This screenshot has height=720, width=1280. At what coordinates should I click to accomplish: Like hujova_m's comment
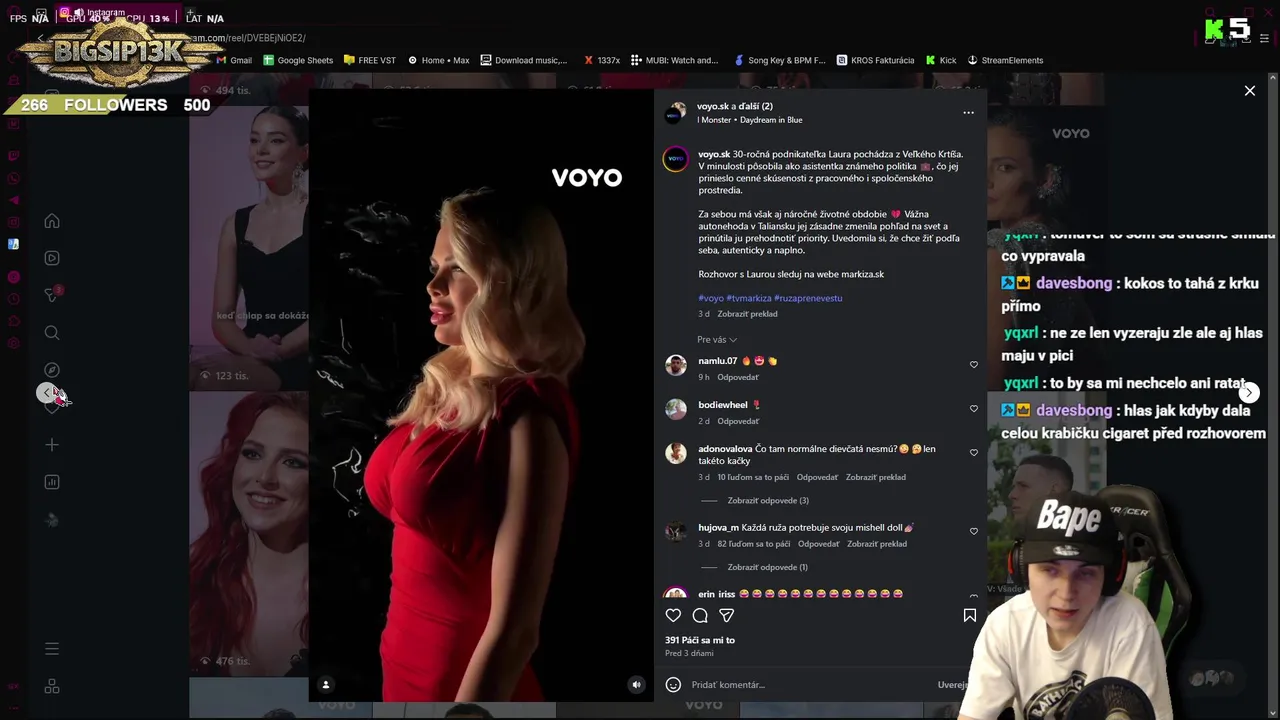point(974,532)
